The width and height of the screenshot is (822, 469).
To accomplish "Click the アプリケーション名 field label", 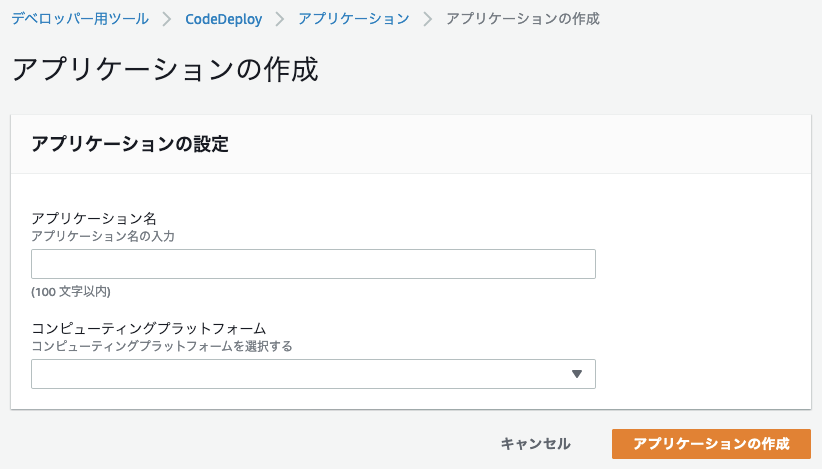I will (94, 218).
